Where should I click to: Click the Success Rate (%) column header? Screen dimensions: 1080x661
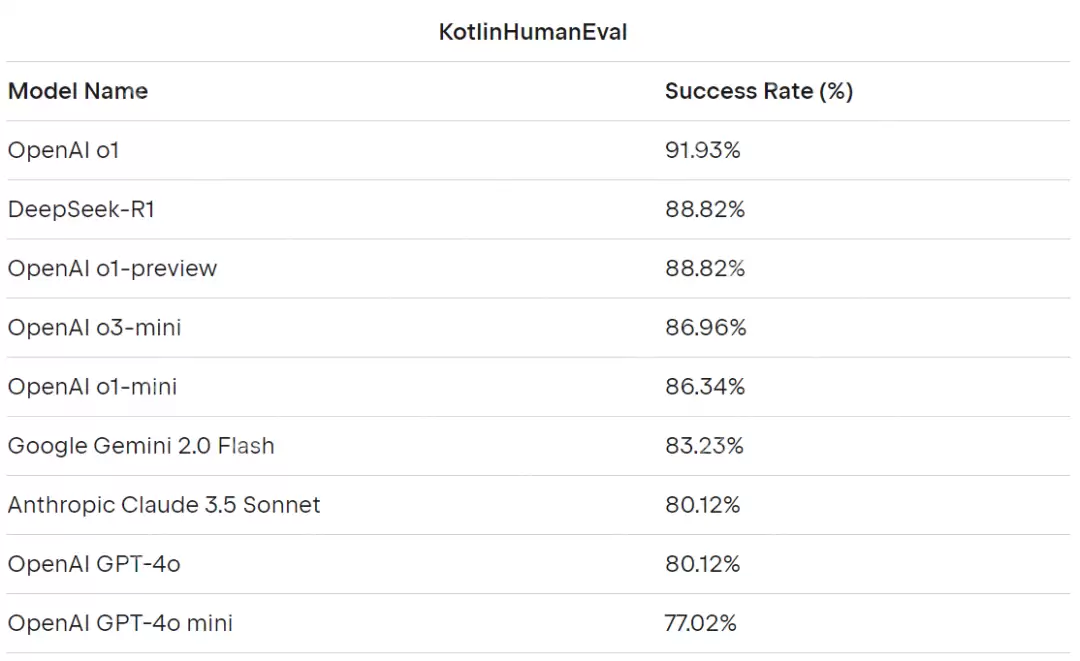(758, 91)
